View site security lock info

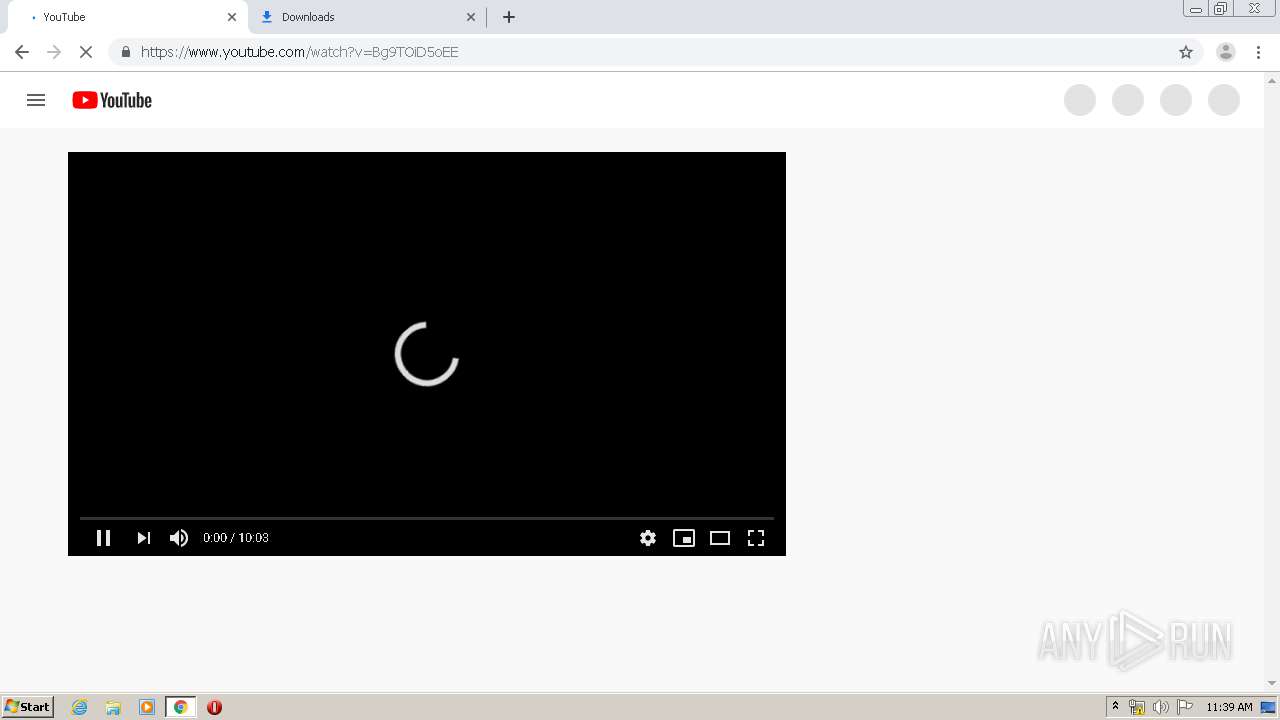pyautogui.click(x=125, y=52)
